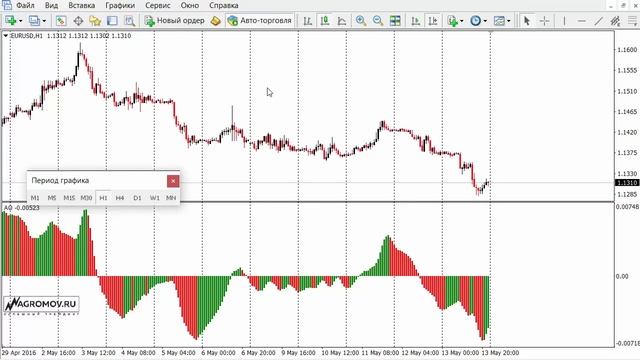The image size is (640, 360).
Task: Open the Templates icon
Action: pyautogui.click(x=499, y=20)
